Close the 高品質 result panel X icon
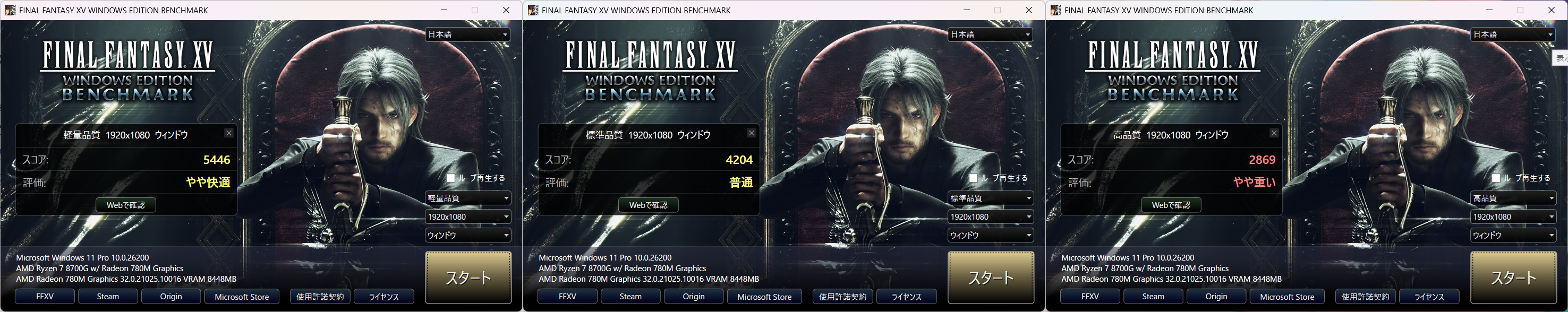The height and width of the screenshot is (312, 1568). pyautogui.click(x=1274, y=133)
